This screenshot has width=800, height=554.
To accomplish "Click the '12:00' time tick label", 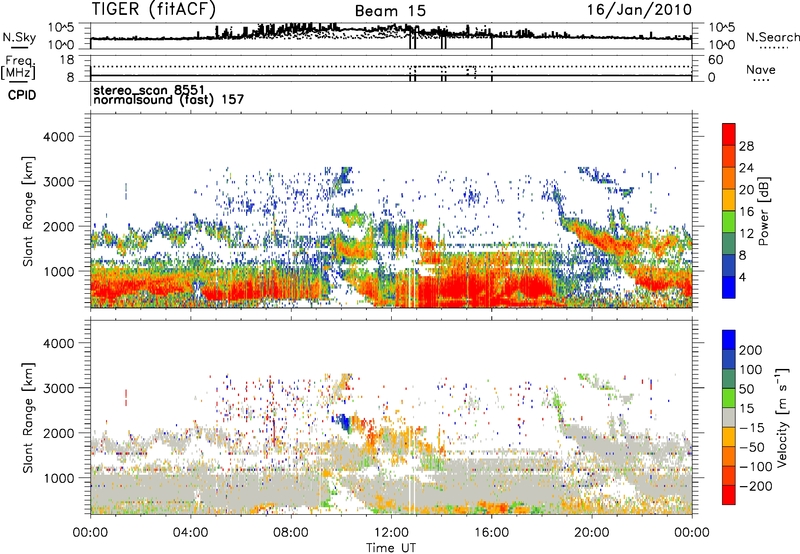I will coord(391,533).
